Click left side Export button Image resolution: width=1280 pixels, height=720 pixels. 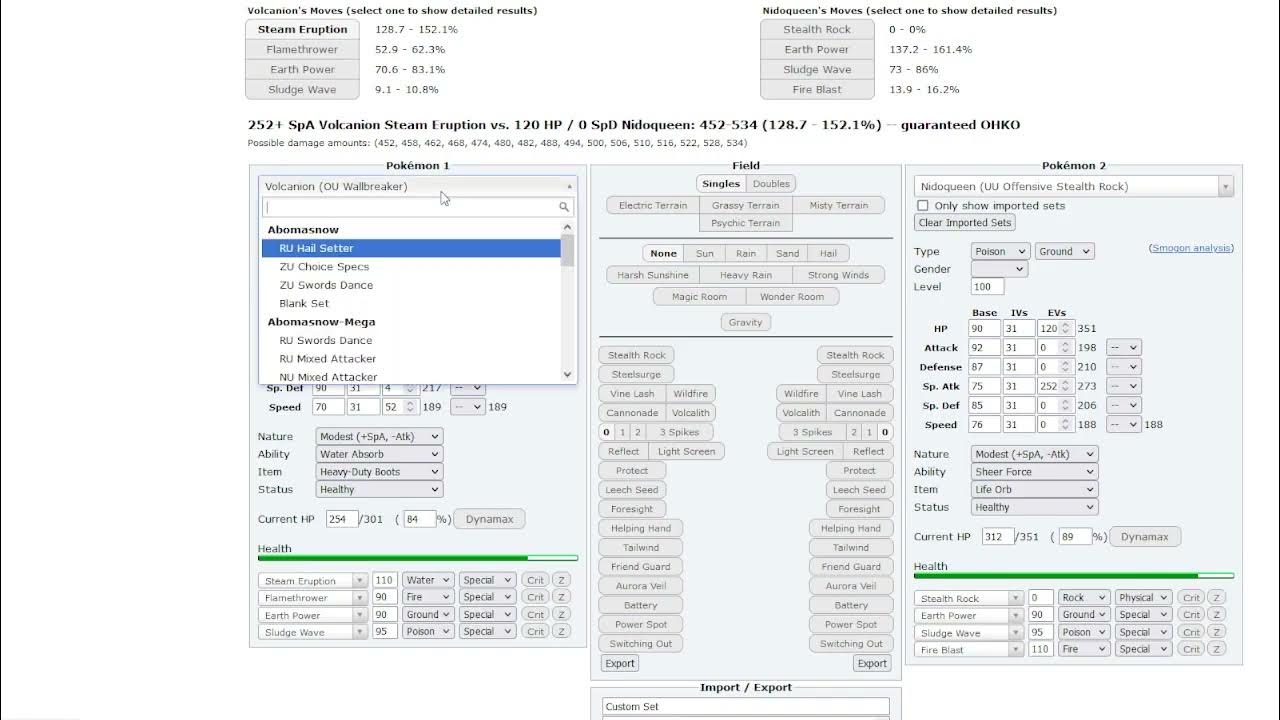click(x=620, y=663)
